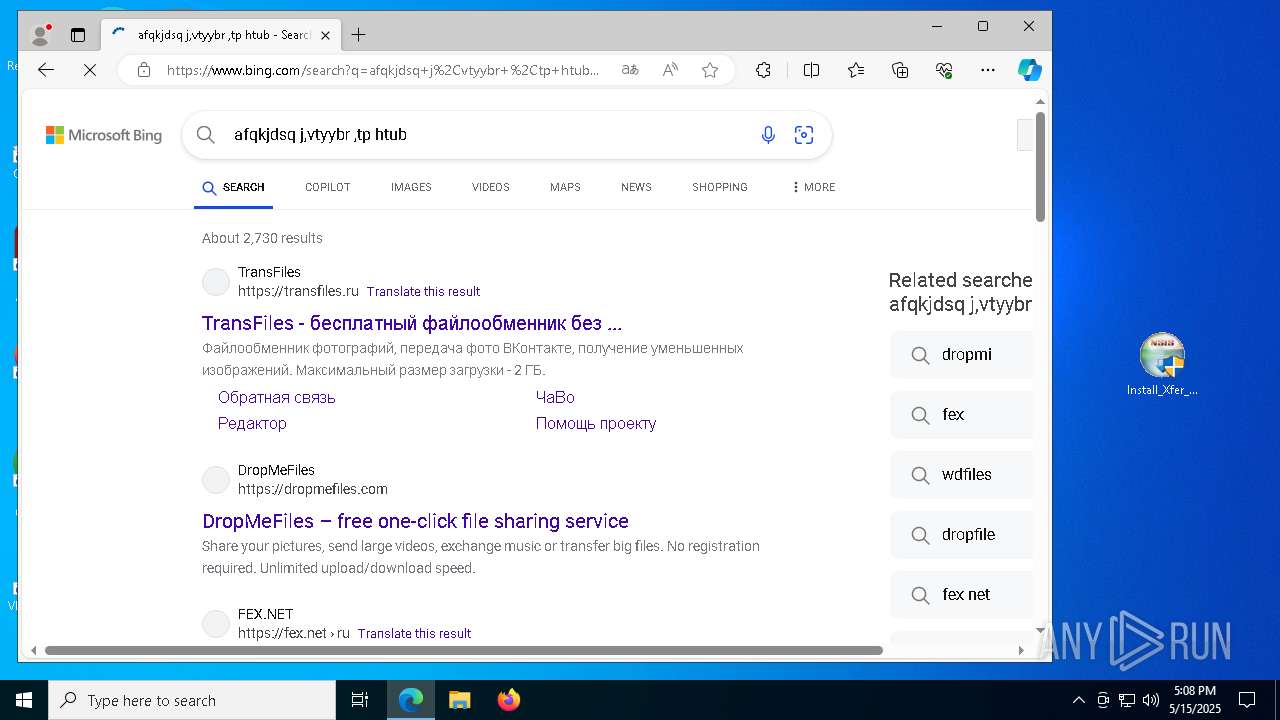1280x720 pixels.
Task: Open File Explorer from taskbar
Action: click(x=459, y=700)
